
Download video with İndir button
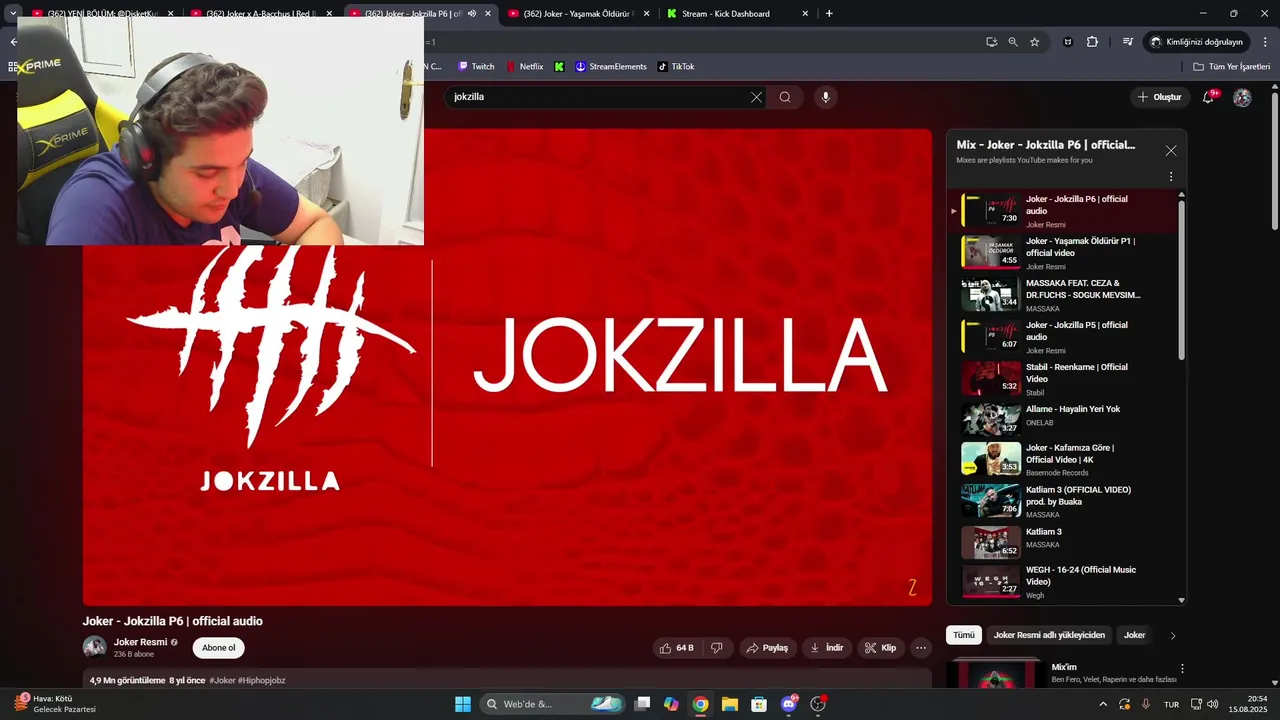pyautogui.click(x=827, y=648)
